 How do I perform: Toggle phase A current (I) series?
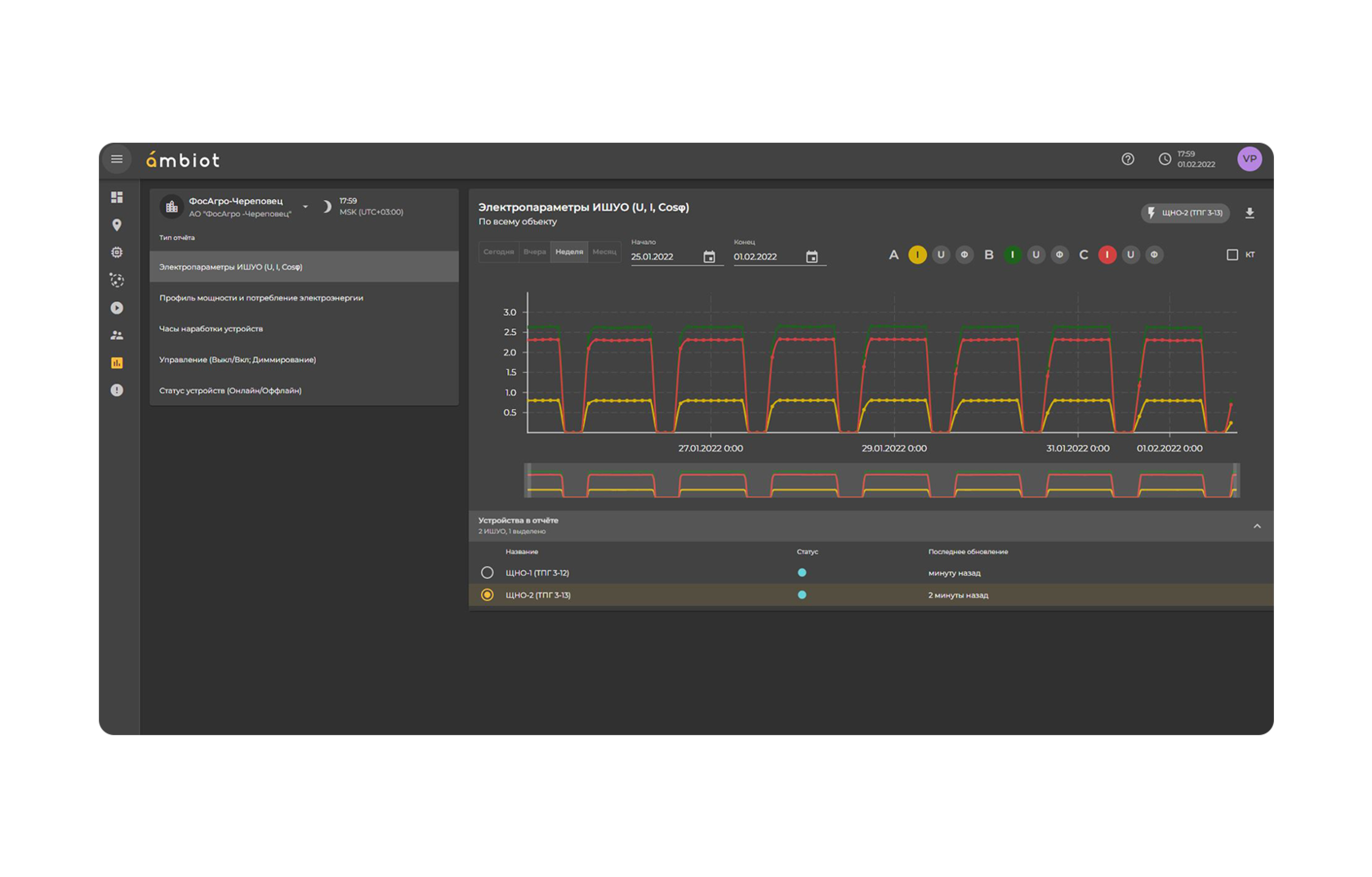click(x=917, y=255)
